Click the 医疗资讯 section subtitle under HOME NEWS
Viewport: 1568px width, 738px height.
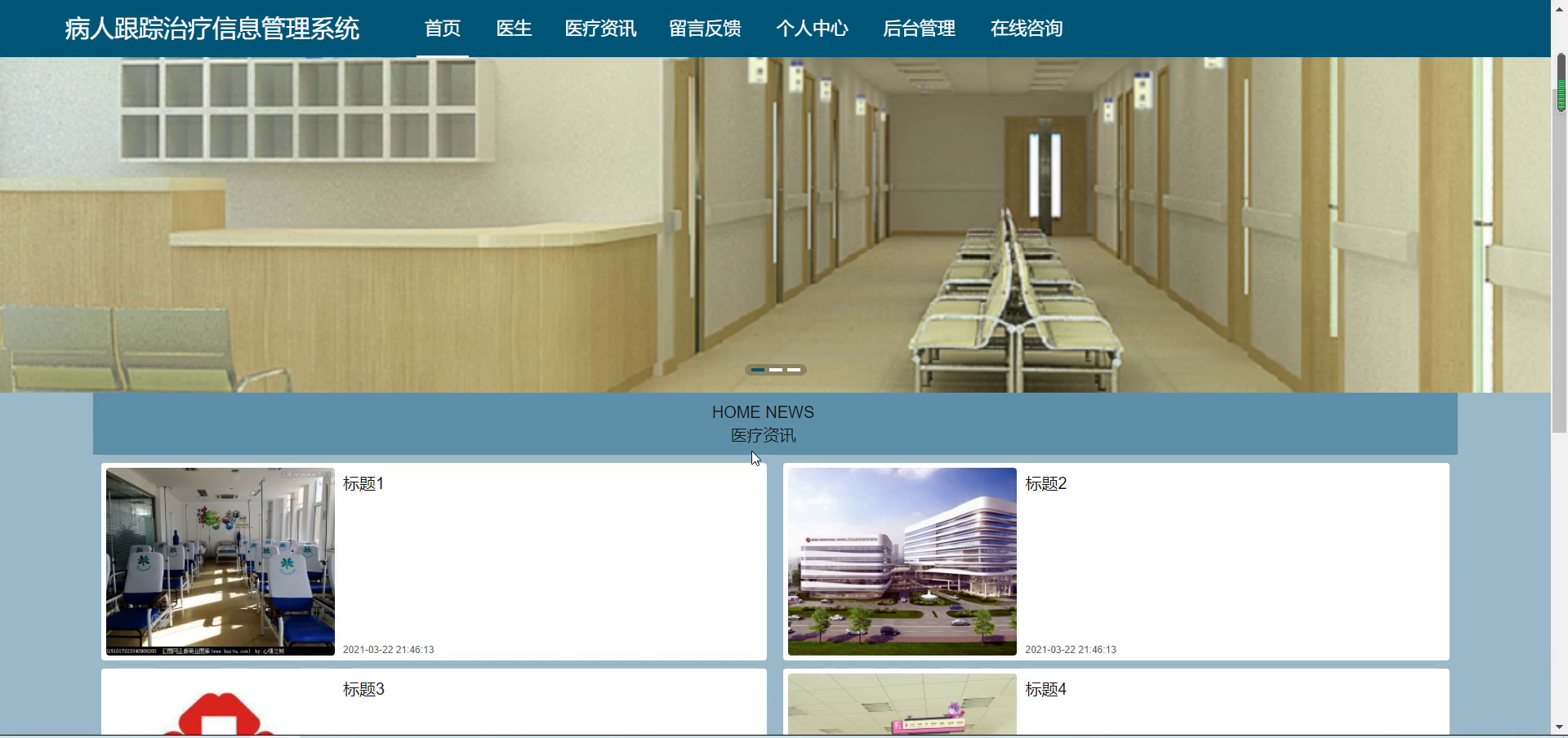tap(763, 436)
